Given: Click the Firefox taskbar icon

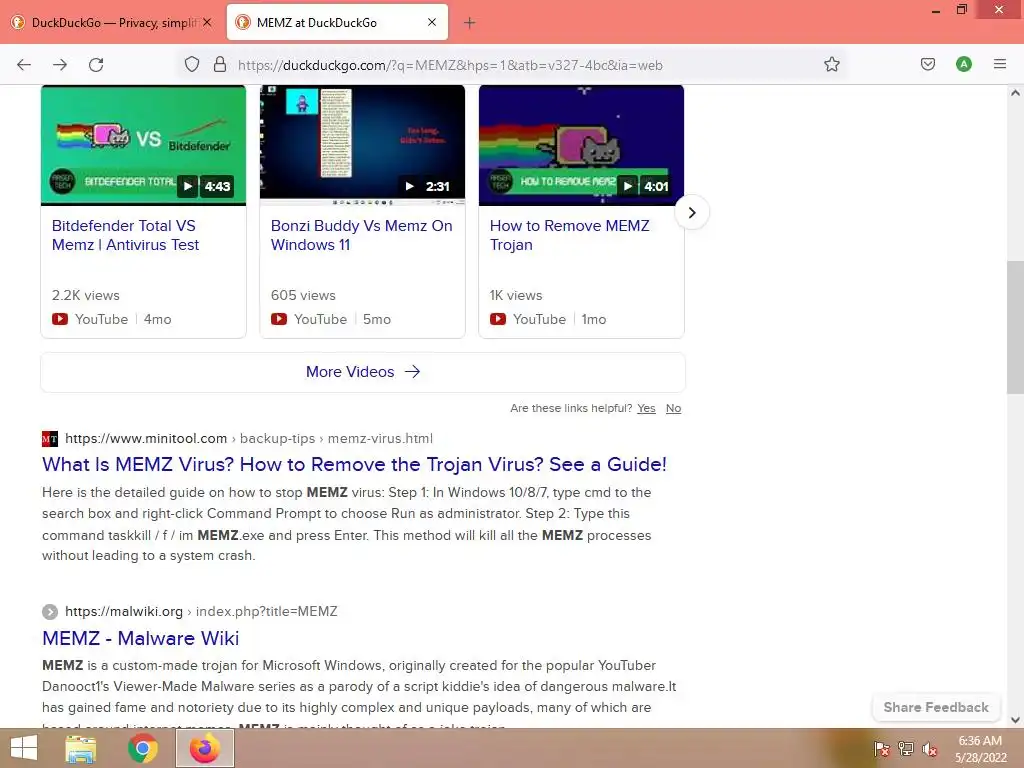Looking at the screenshot, I should (204, 748).
